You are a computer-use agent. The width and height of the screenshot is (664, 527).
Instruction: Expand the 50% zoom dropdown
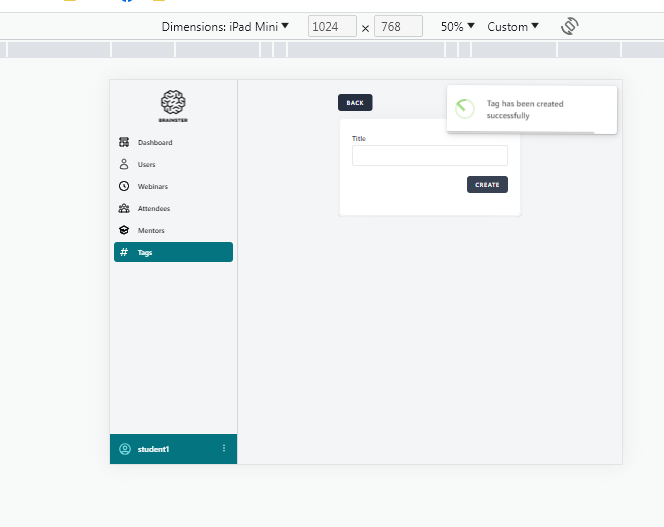pyautogui.click(x=457, y=27)
